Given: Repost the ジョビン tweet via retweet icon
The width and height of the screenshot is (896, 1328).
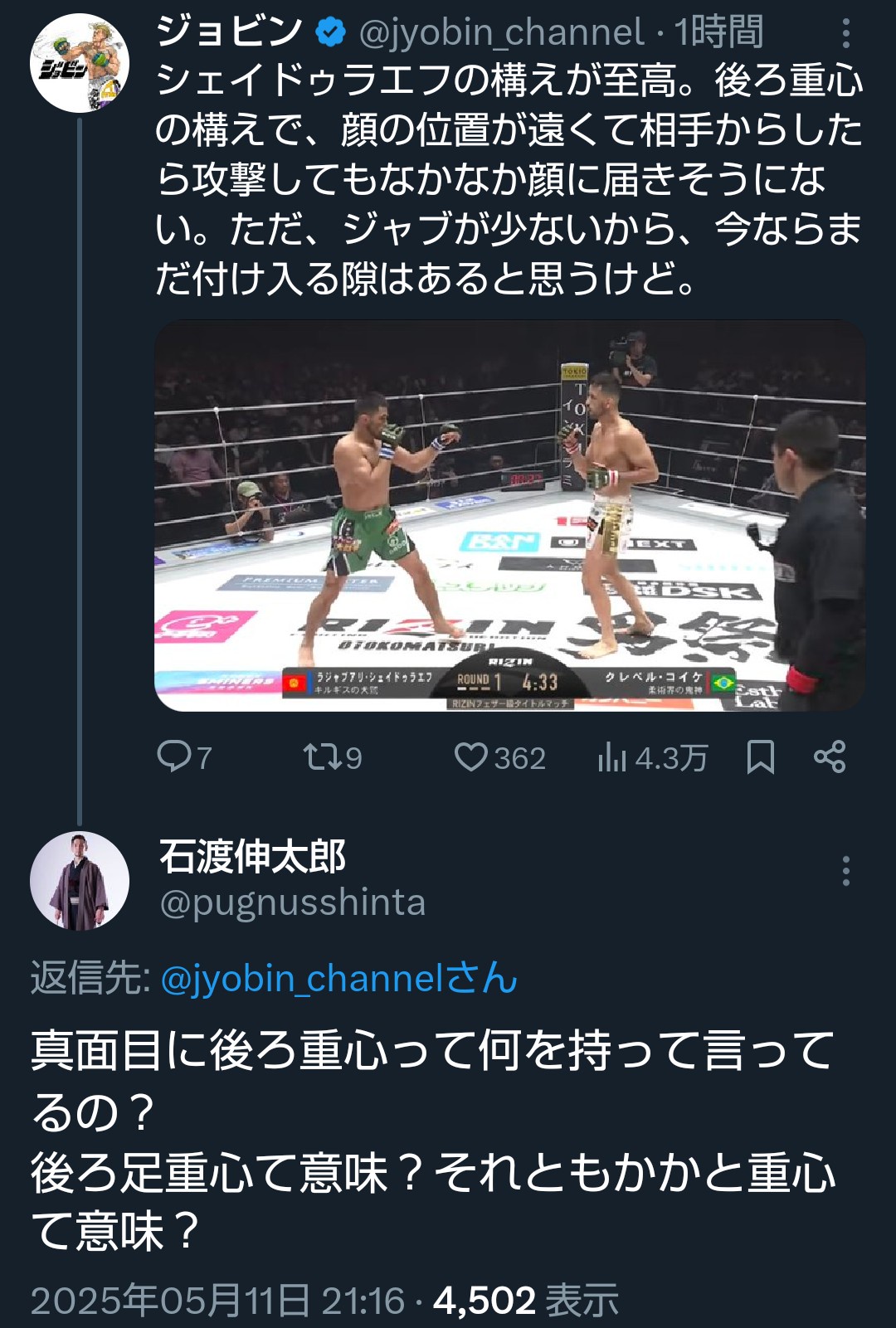Looking at the screenshot, I should (319, 756).
